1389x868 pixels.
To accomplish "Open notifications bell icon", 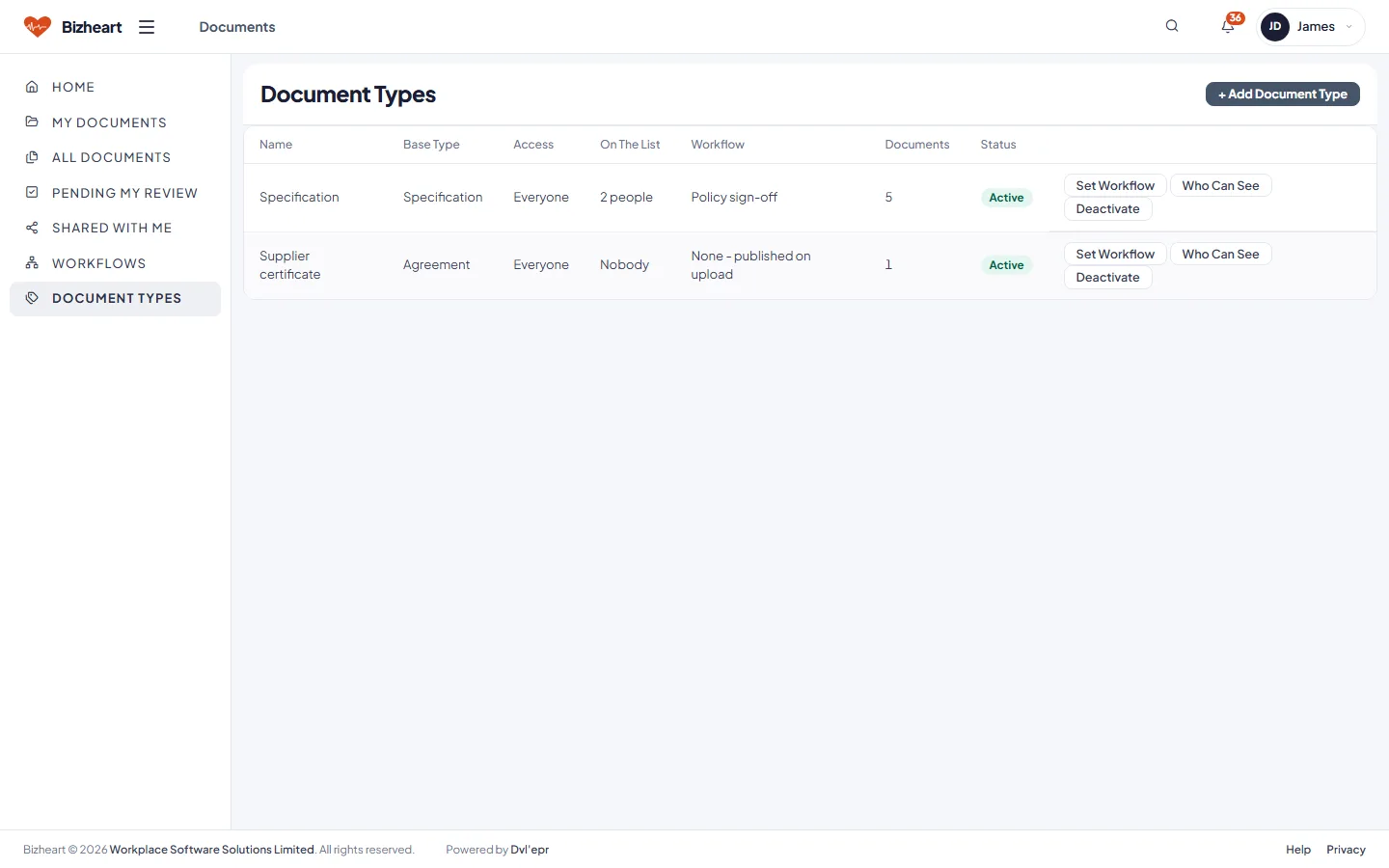I will [x=1227, y=27].
